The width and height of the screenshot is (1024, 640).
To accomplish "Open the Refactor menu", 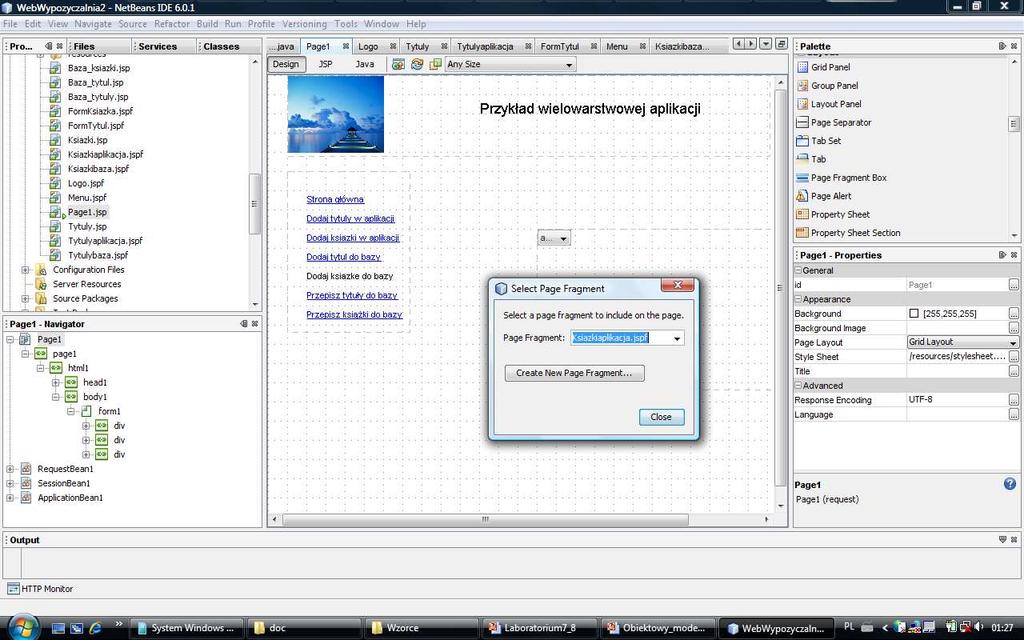I will tap(172, 24).
